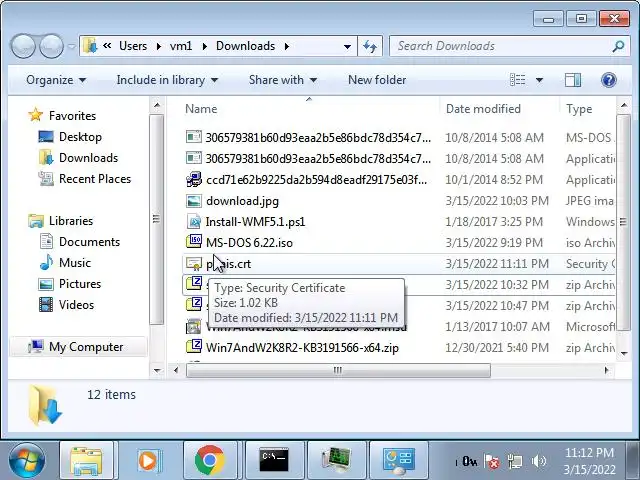Select zip archive icon dated 10:32 PM
The width and height of the screenshot is (640, 480).
coord(194,284)
